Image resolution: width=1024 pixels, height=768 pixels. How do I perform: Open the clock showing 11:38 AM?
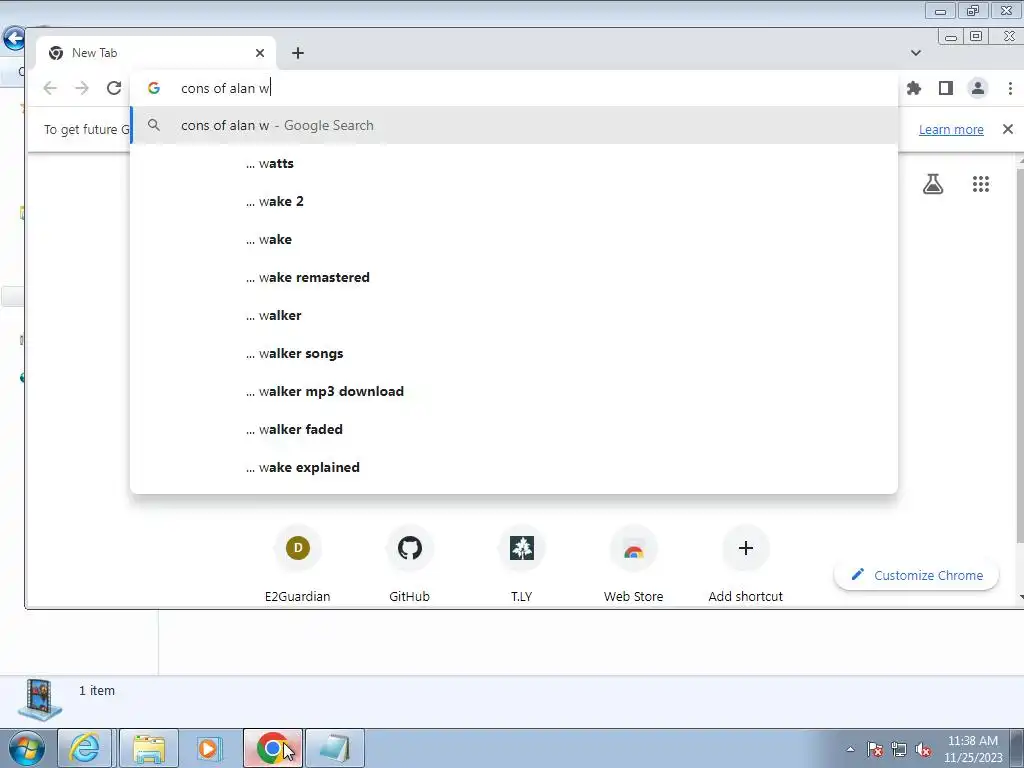[x=972, y=749]
